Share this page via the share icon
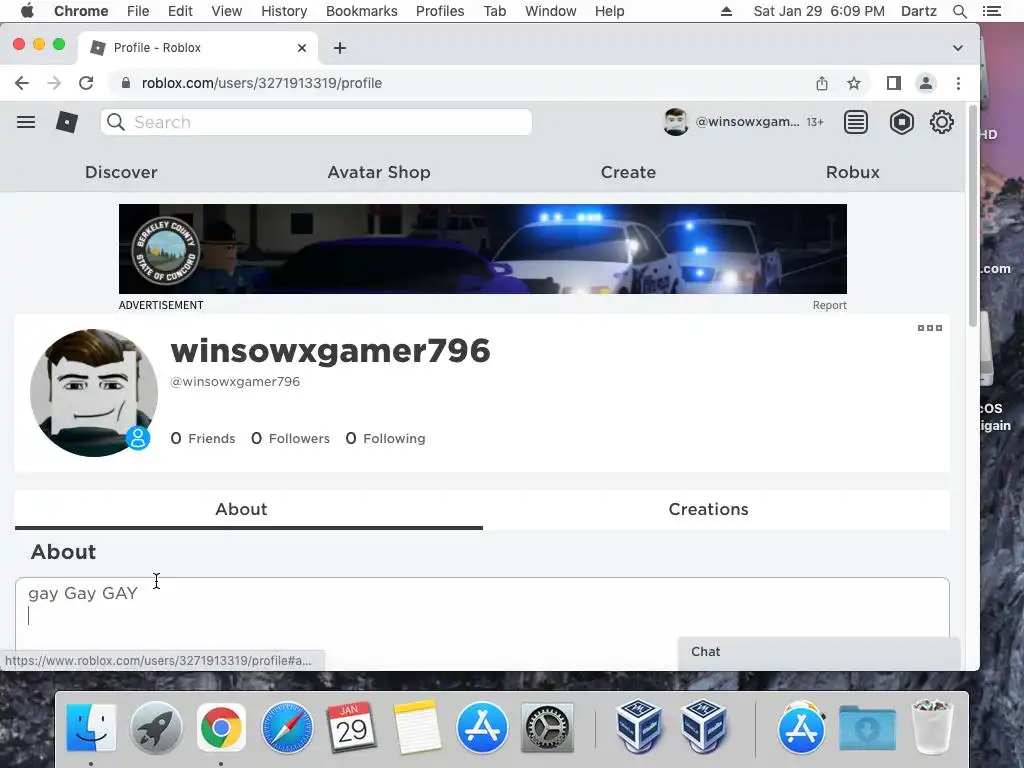This screenshot has height=768, width=1024. click(x=822, y=83)
